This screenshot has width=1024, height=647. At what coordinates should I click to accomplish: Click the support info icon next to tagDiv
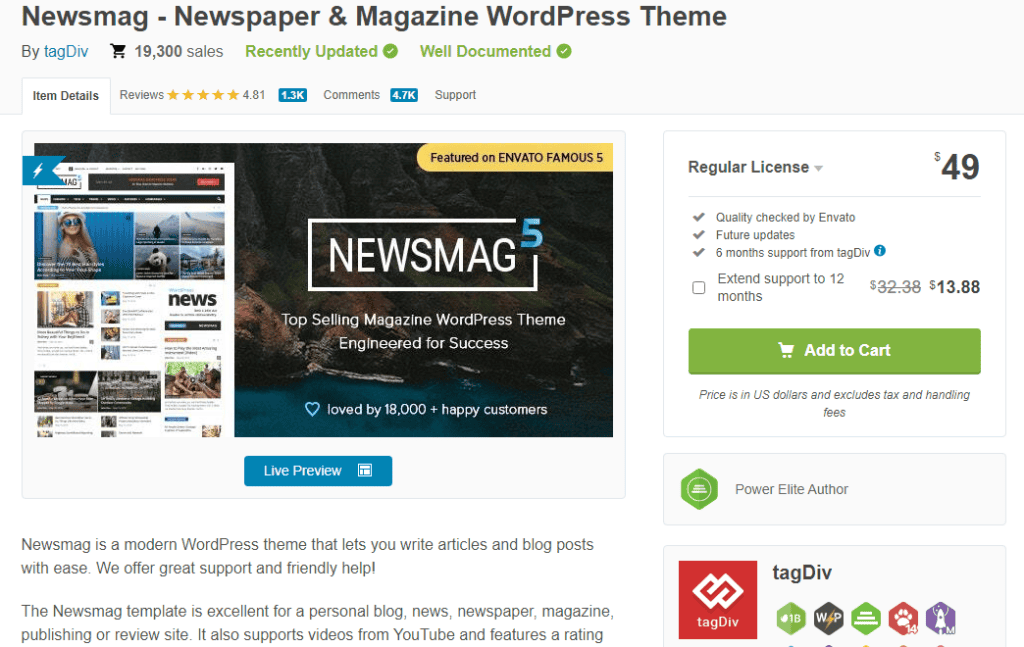pos(880,251)
